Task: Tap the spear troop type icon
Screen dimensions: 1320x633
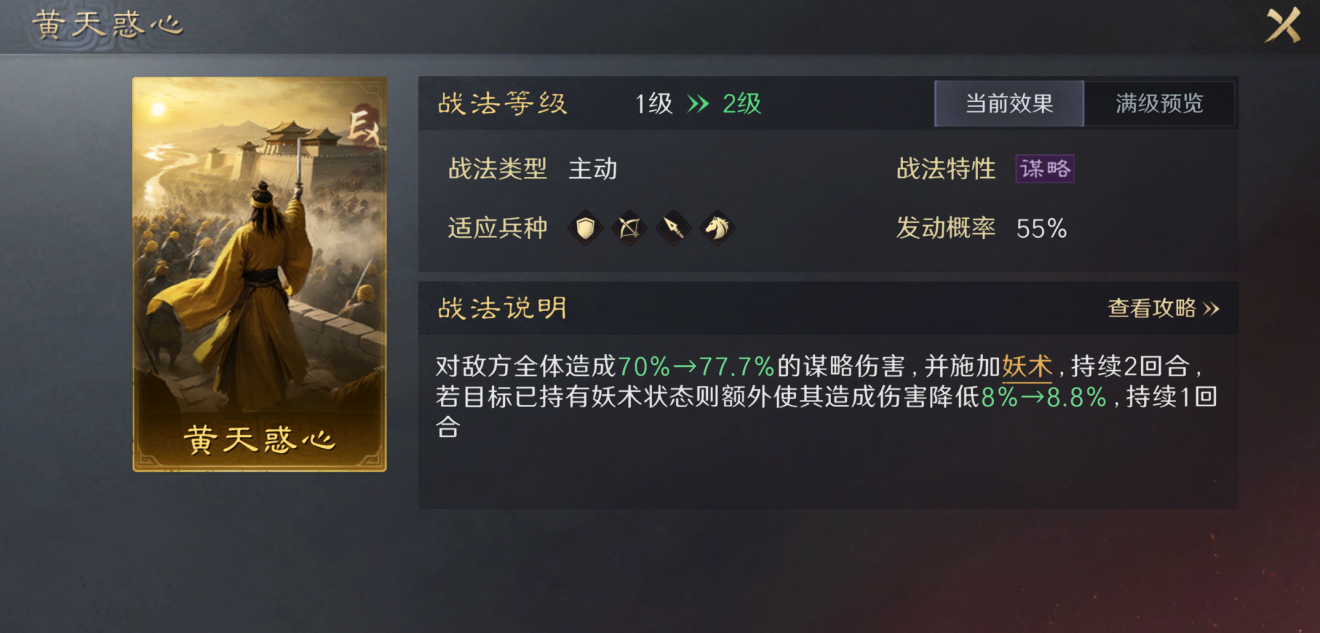Action: (673, 229)
